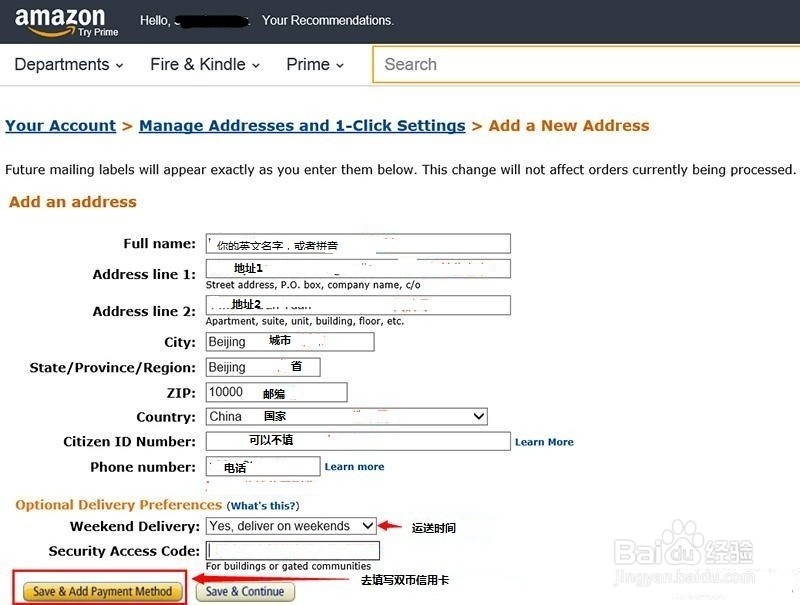Click Save & Continue button

point(245,592)
